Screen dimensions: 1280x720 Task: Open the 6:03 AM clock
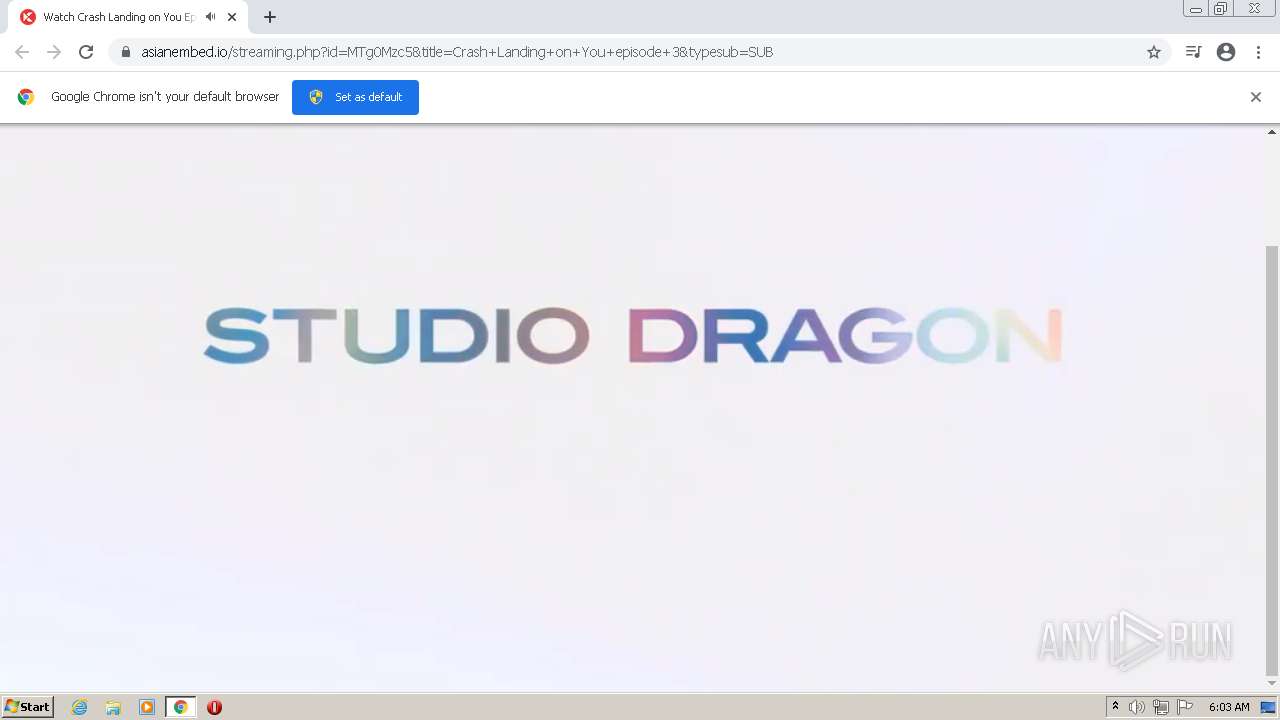1229,707
